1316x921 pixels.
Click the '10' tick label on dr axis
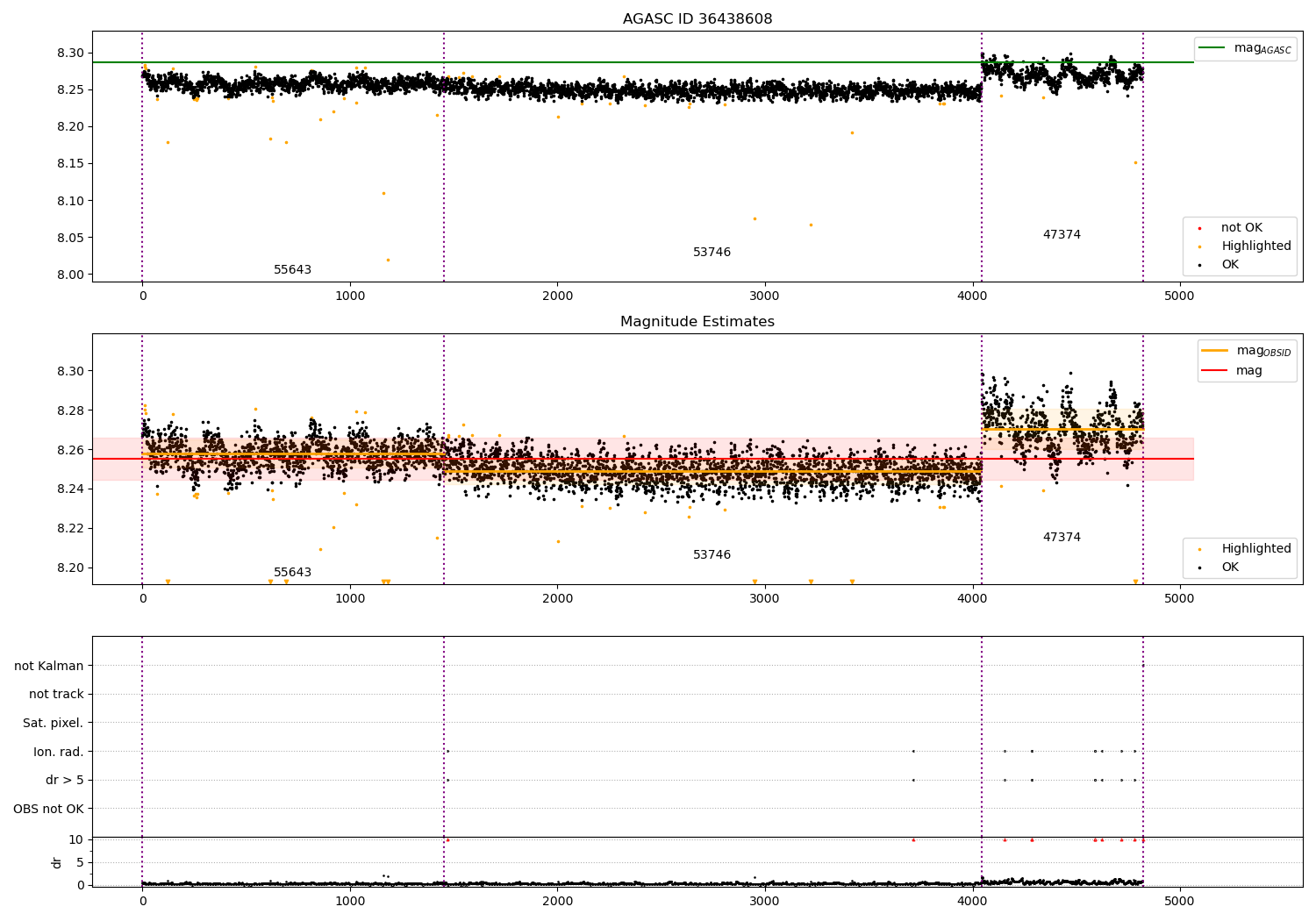76,839
